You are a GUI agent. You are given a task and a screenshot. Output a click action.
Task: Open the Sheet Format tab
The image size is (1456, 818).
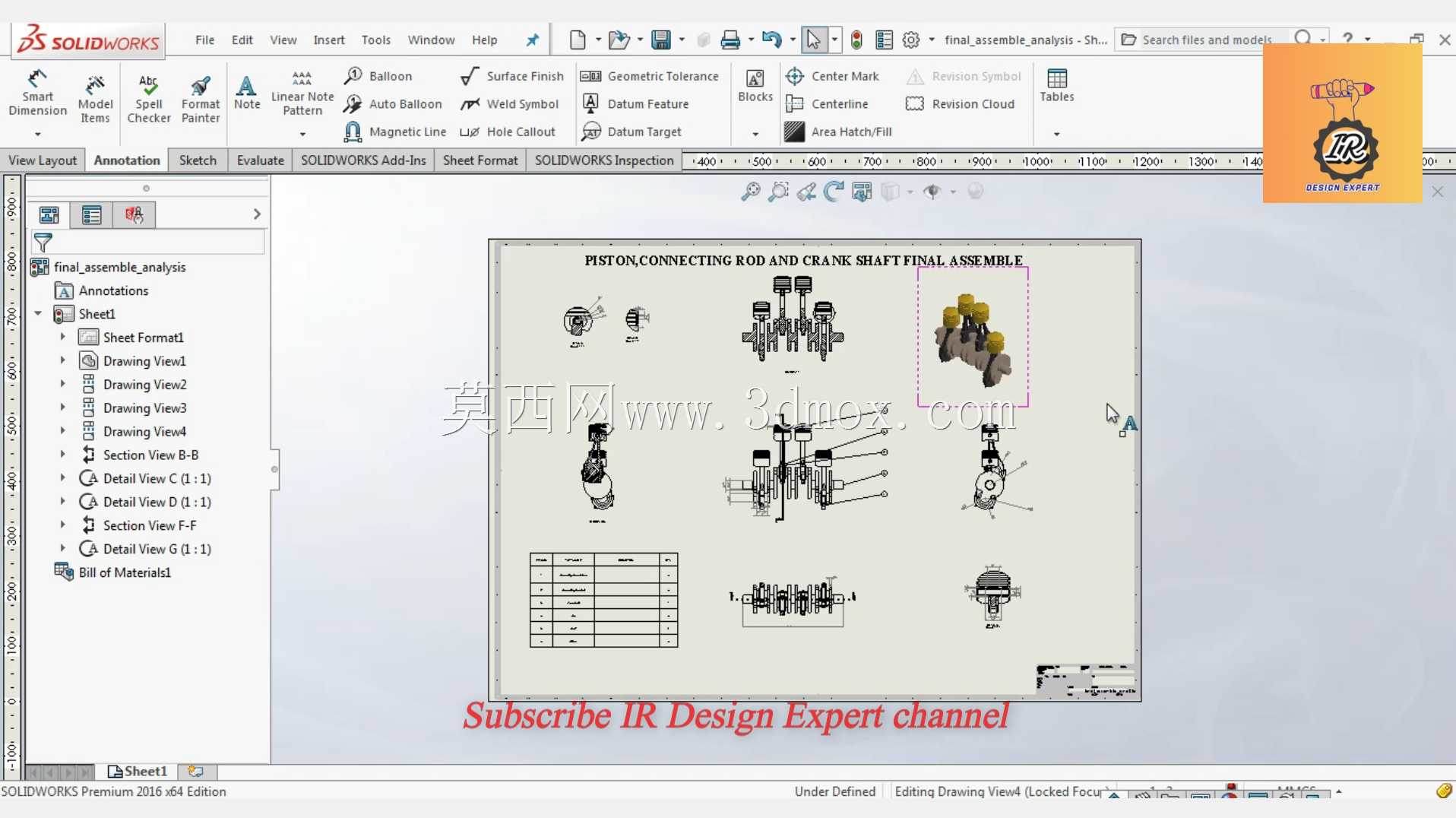click(x=480, y=160)
